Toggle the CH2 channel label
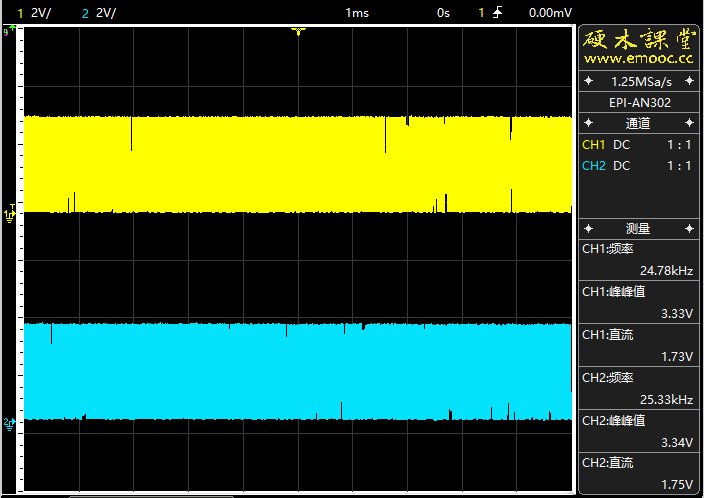This screenshot has height=498, width=704. coord(594,165)
